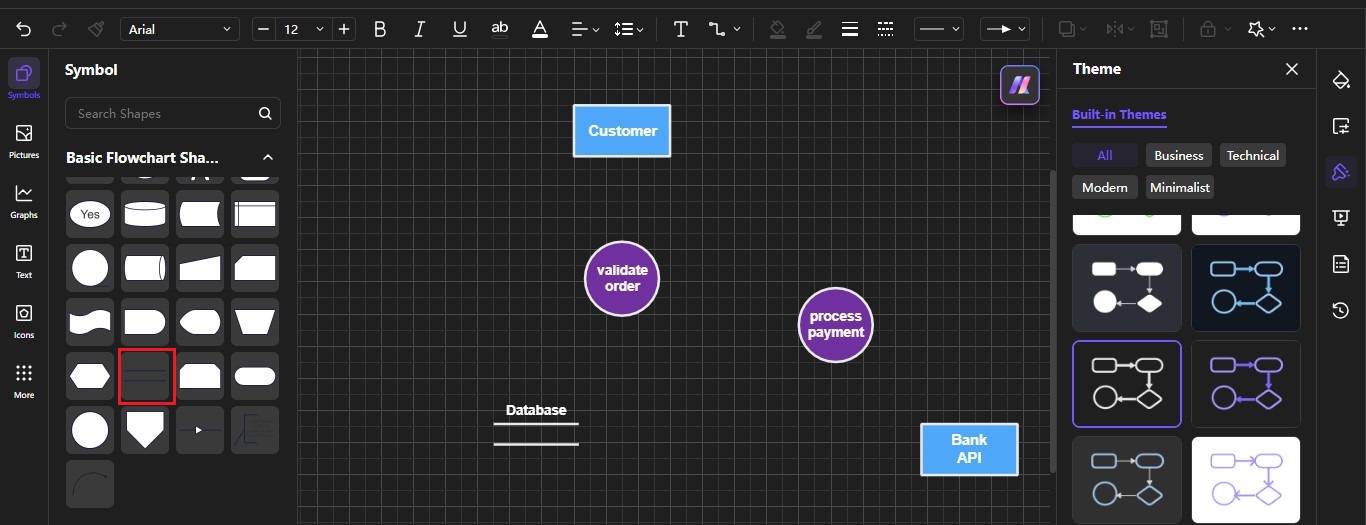This screenshot has height=525, width=1366.
Task: Open the layer order arrange dropdown
Action: (1072, 29)
